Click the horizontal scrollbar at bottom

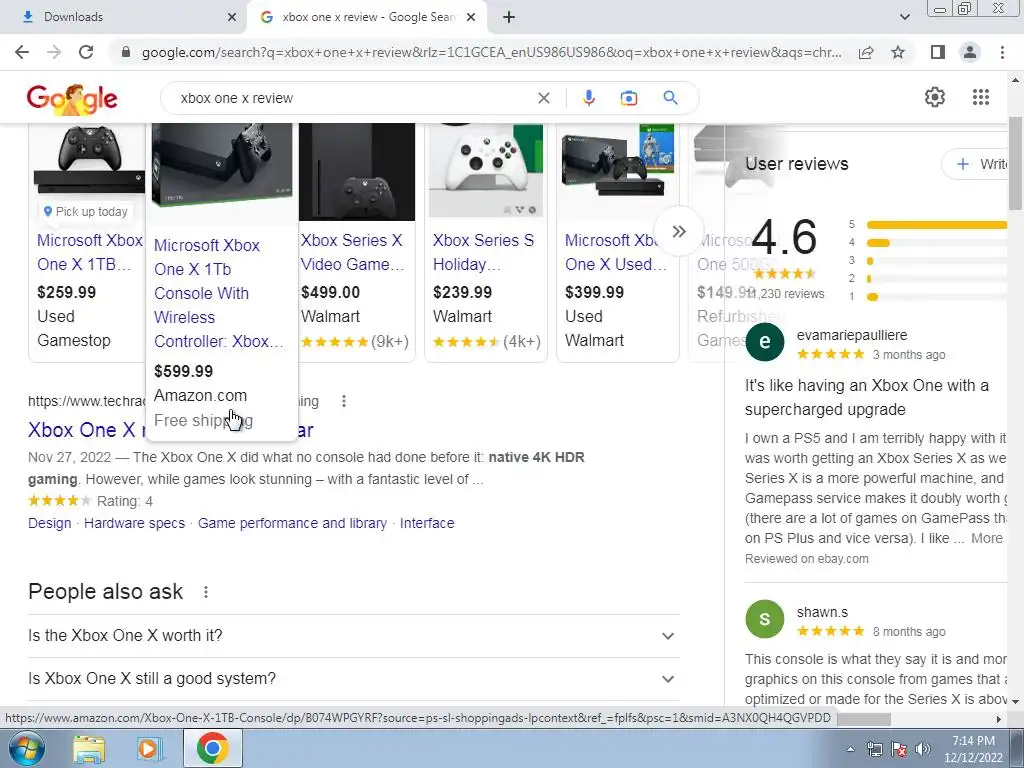864,719
